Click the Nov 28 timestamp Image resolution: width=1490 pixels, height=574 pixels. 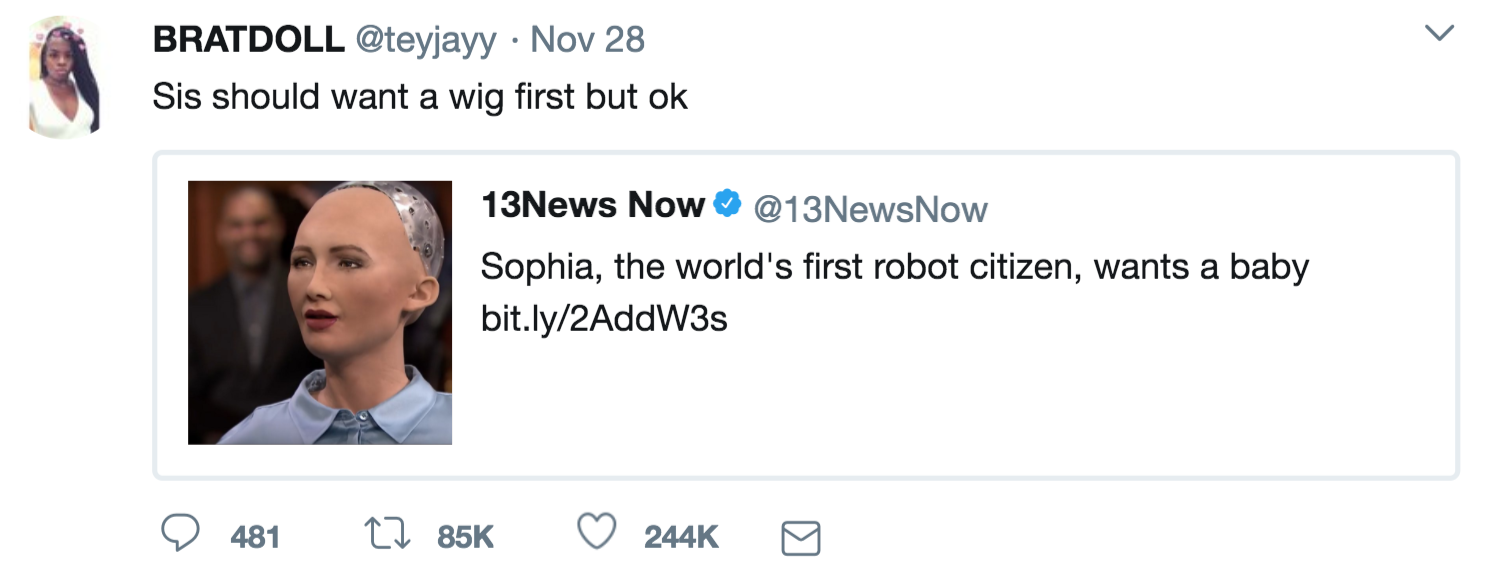tap(588, 40)
